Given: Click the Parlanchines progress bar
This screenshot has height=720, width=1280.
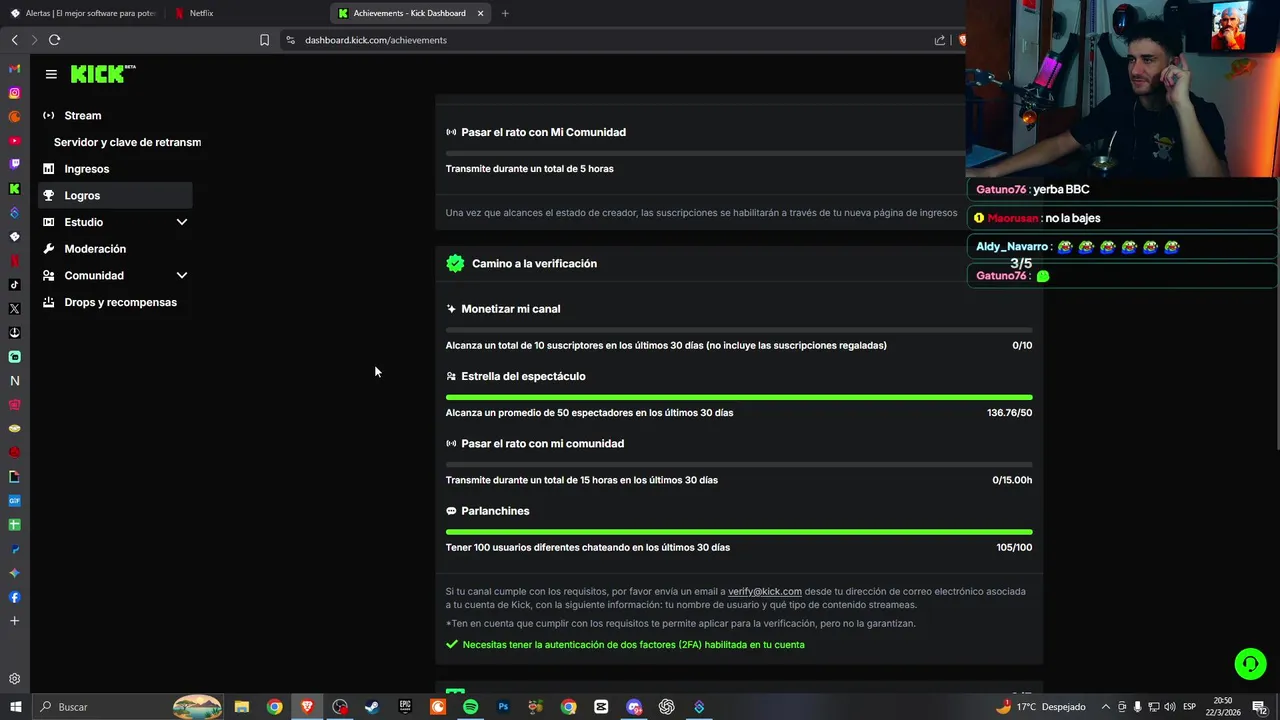Looking at the screenshot, I should [739, 532].
